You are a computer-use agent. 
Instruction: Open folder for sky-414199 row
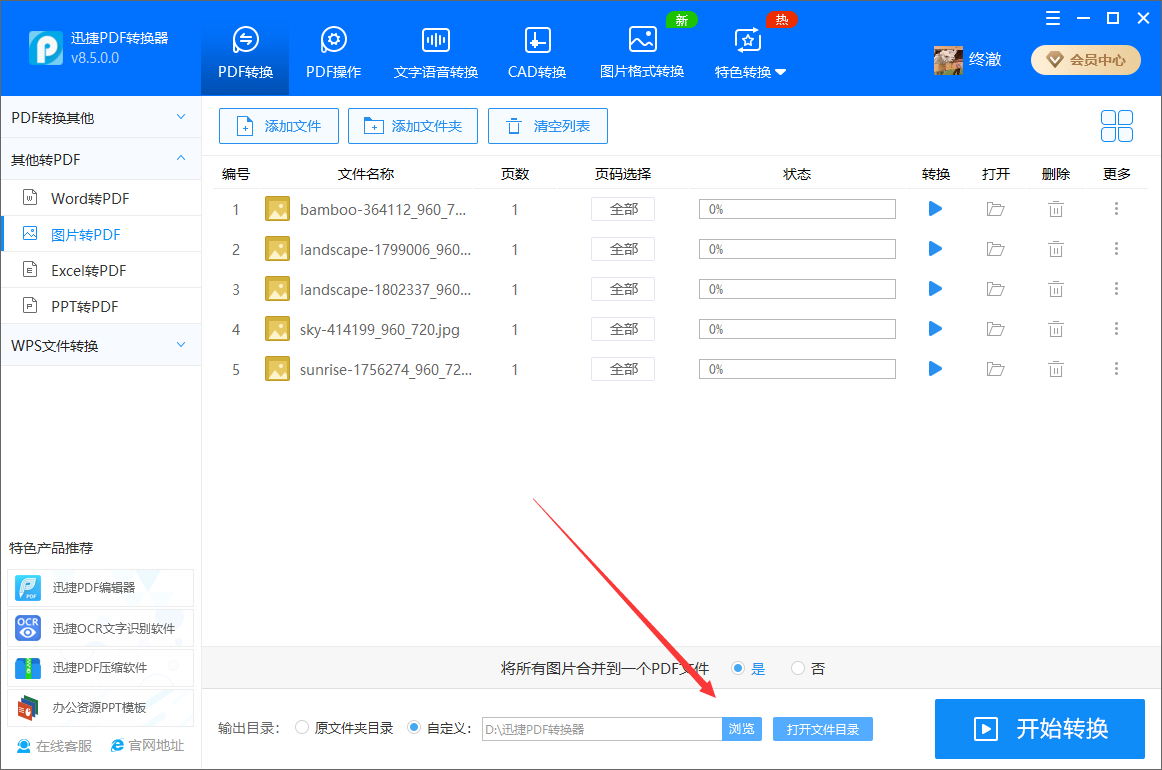pos(995,330)
